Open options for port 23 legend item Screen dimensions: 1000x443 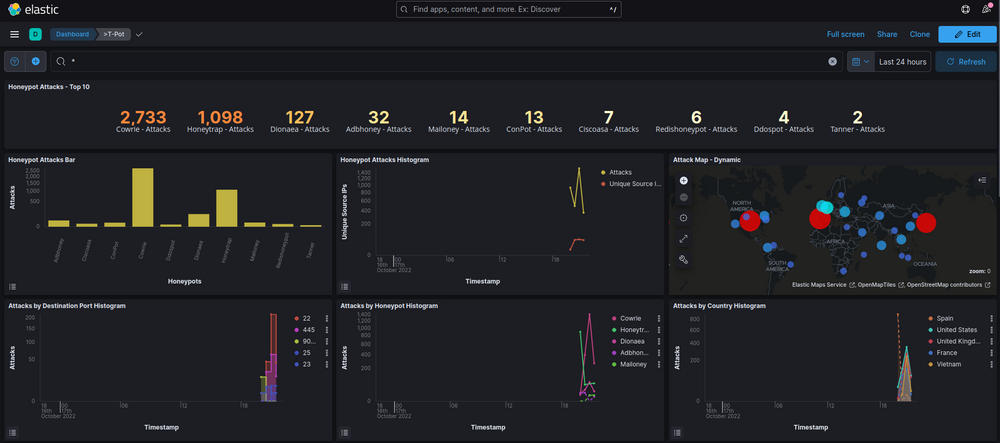point(327,364)
